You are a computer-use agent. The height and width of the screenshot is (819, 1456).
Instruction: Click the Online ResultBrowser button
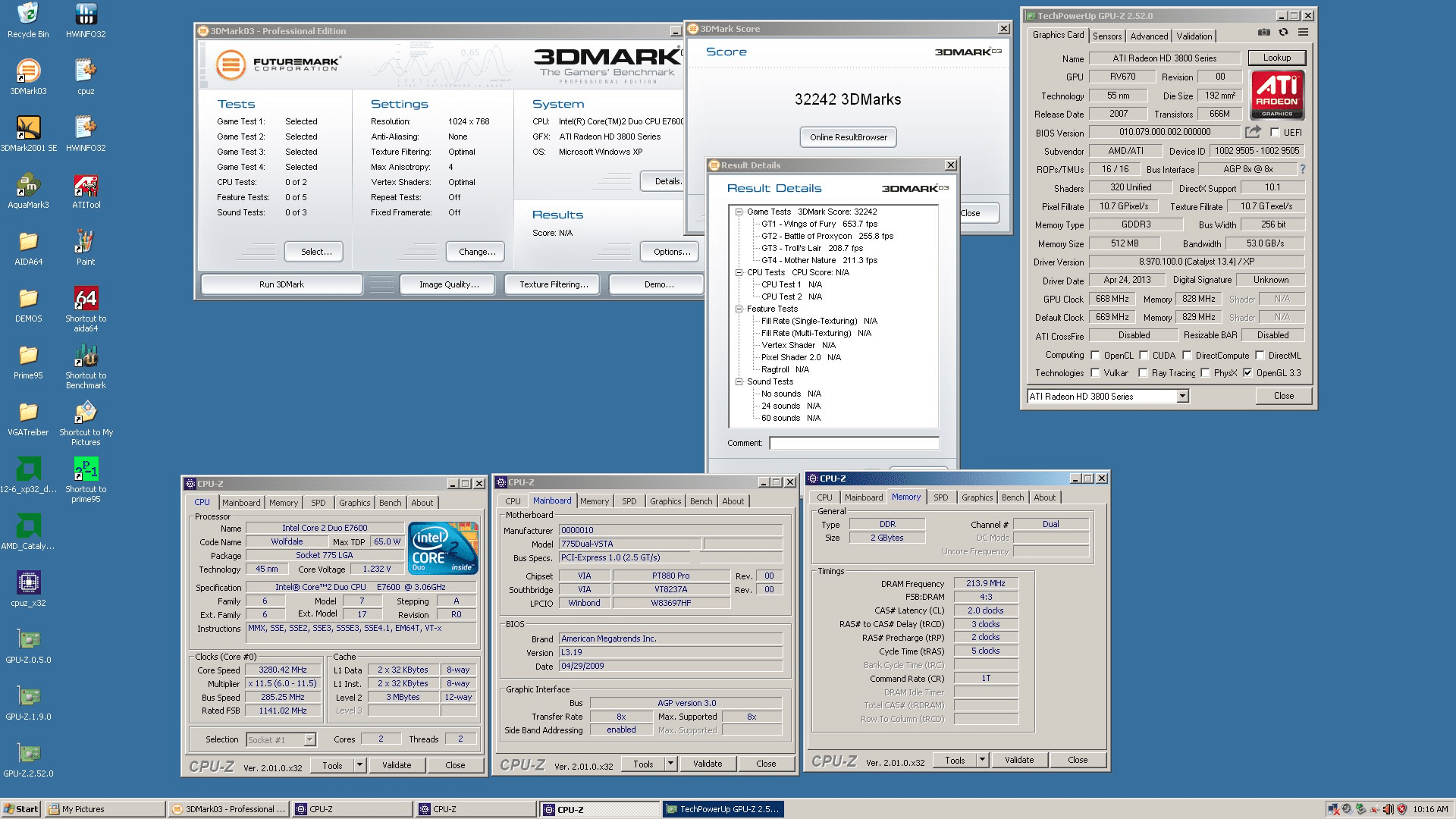pos(848,137)
